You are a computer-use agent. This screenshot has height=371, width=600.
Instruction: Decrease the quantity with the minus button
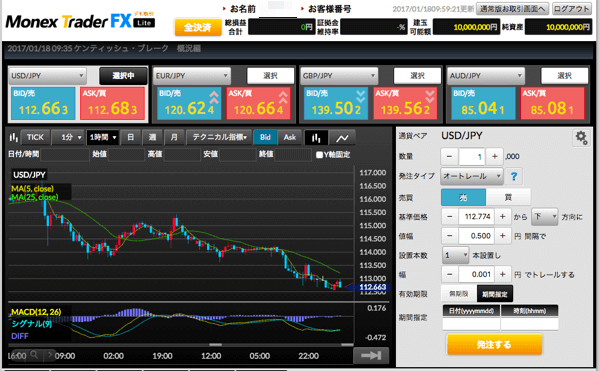[450, 156]
